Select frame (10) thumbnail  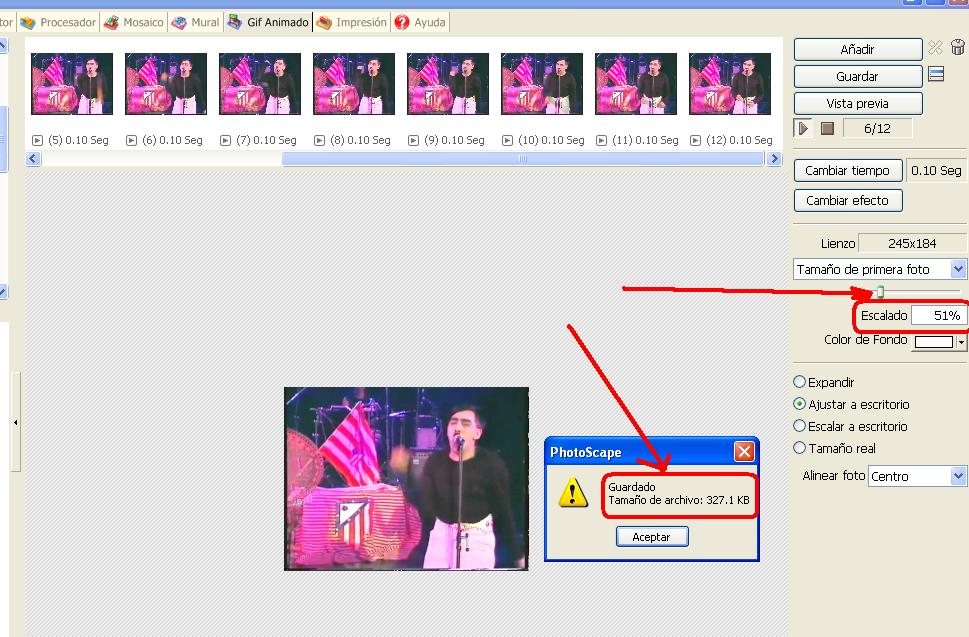(542, 84)
